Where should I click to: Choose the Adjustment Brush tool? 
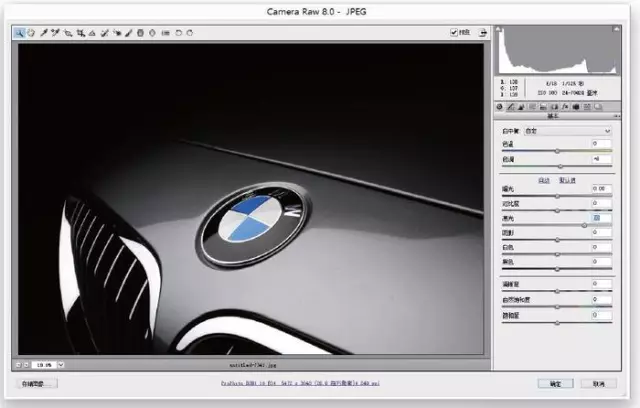129,32
